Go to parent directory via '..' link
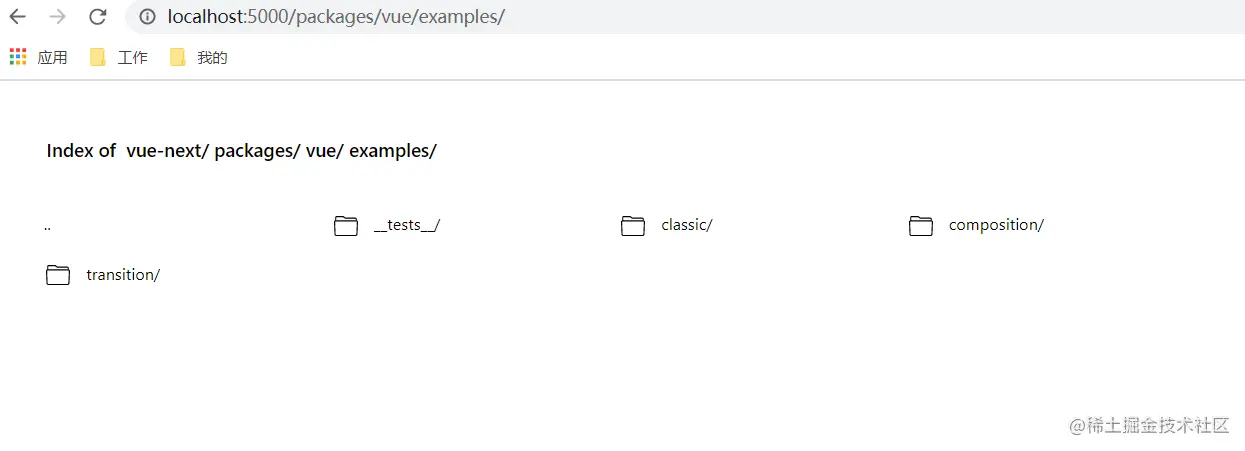The image size is (1245, 451). pyautogui.click(x=48, y=226)
